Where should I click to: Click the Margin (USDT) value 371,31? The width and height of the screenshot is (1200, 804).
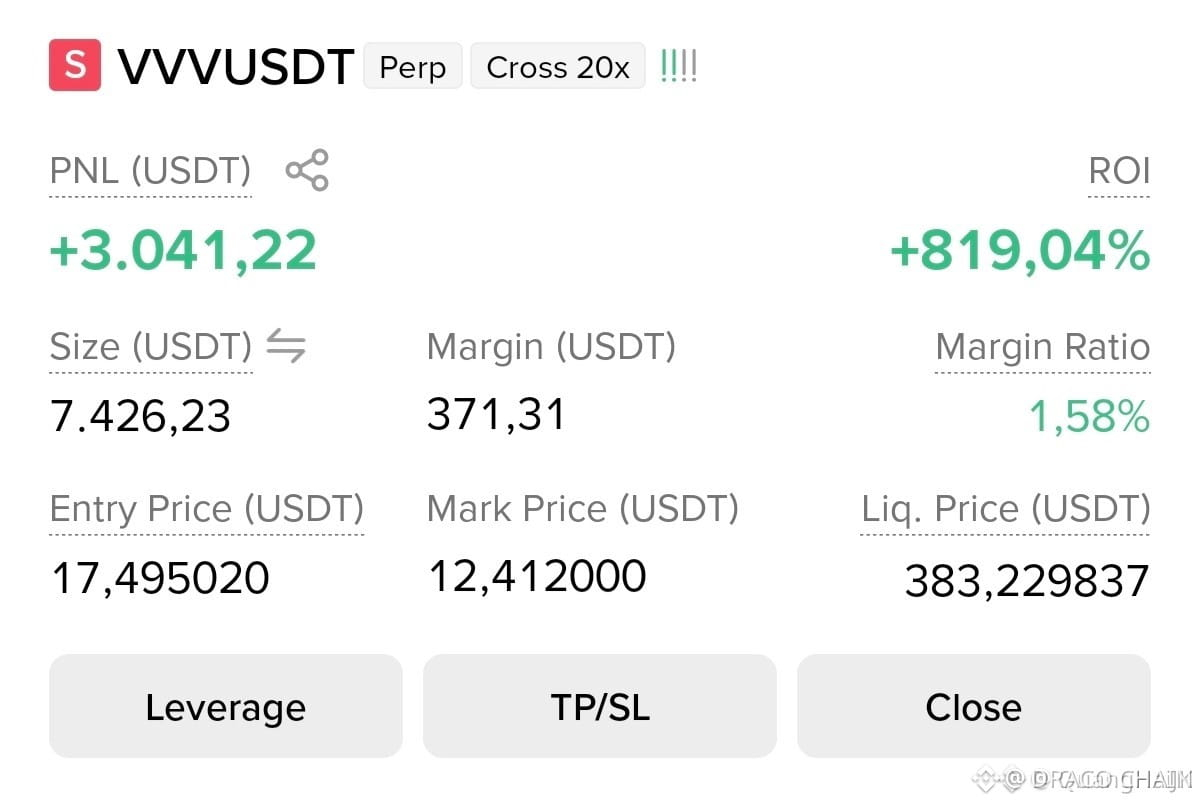pyautogui.click(x=496, y=414)
